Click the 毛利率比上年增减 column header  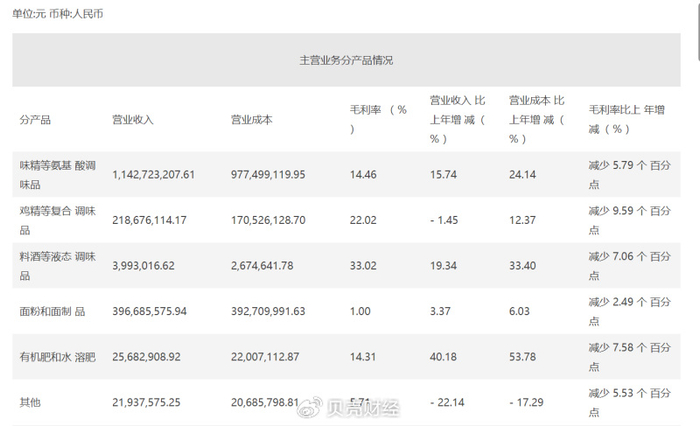tap(629, 119)
